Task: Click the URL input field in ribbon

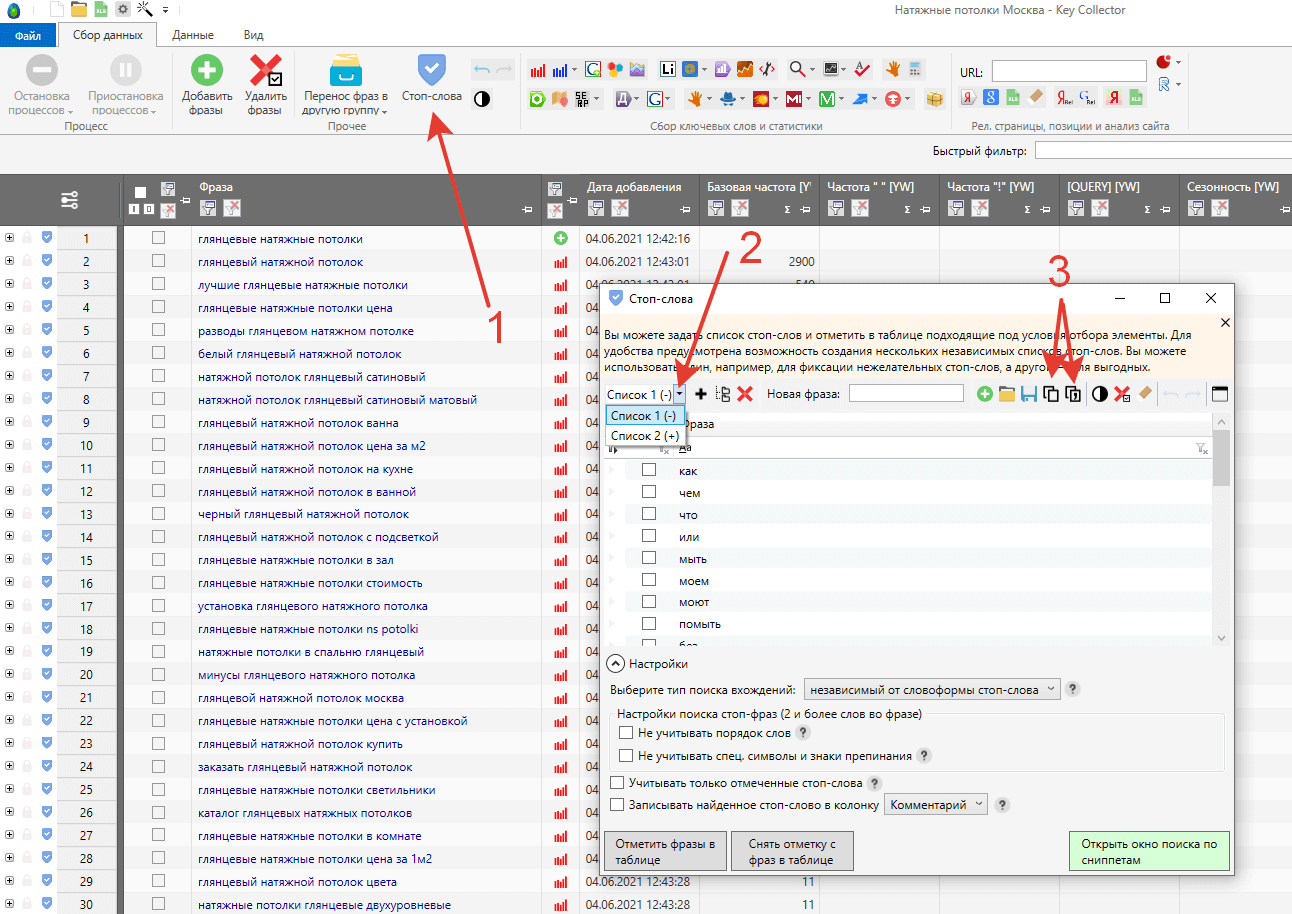Action: pyautogui.click(x=1069, y=71)
